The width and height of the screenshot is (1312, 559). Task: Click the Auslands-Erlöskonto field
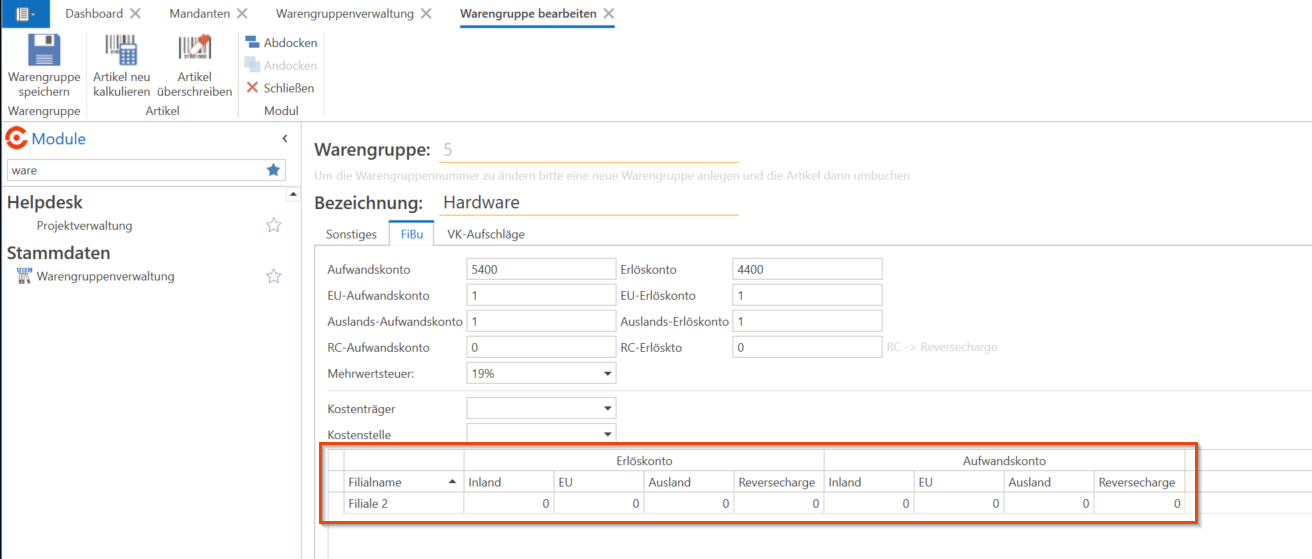807,321
